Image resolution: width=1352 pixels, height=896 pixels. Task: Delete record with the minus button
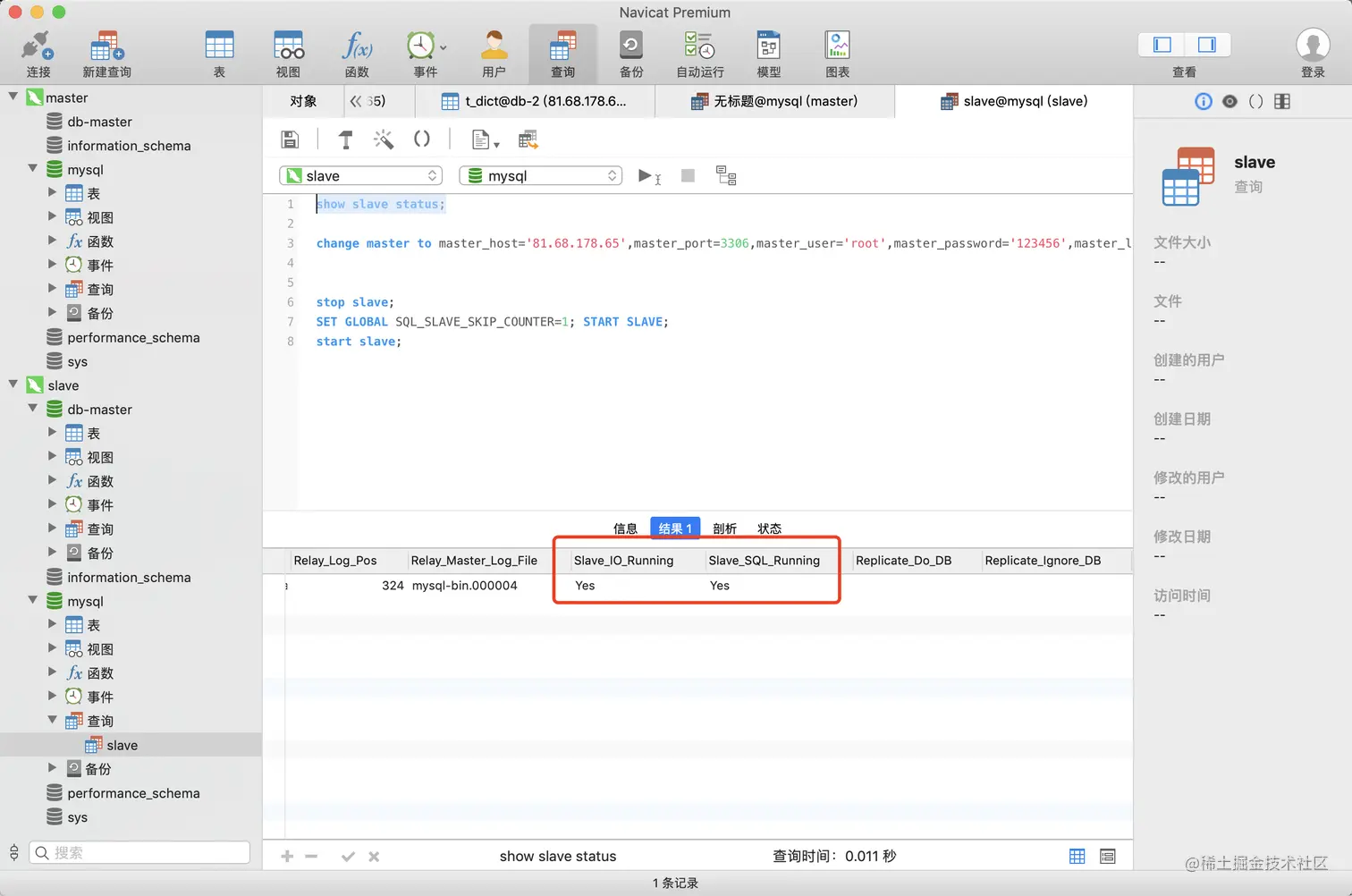coord(311,857)
